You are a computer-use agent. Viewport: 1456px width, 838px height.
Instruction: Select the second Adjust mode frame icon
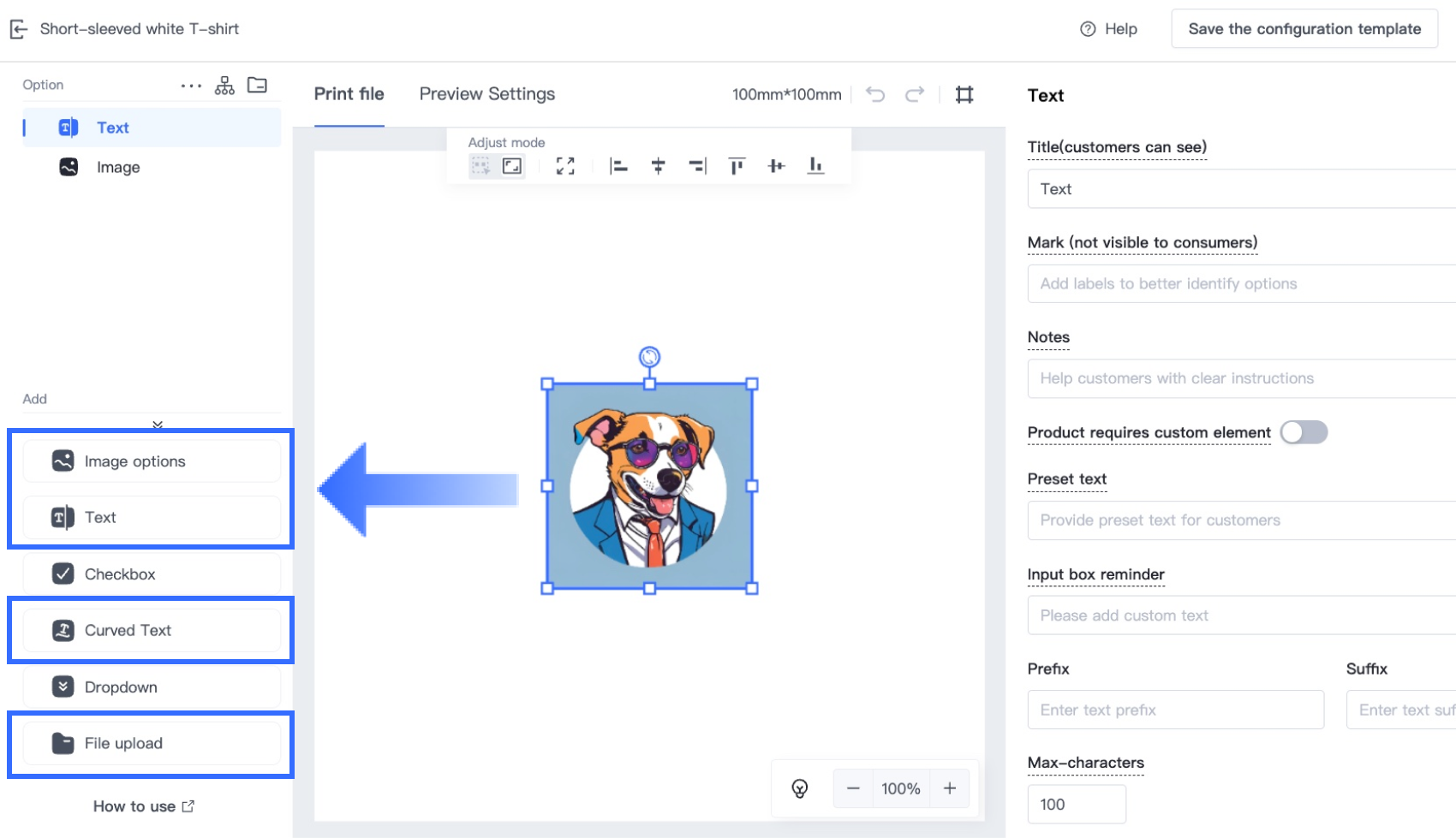(512, 166)
